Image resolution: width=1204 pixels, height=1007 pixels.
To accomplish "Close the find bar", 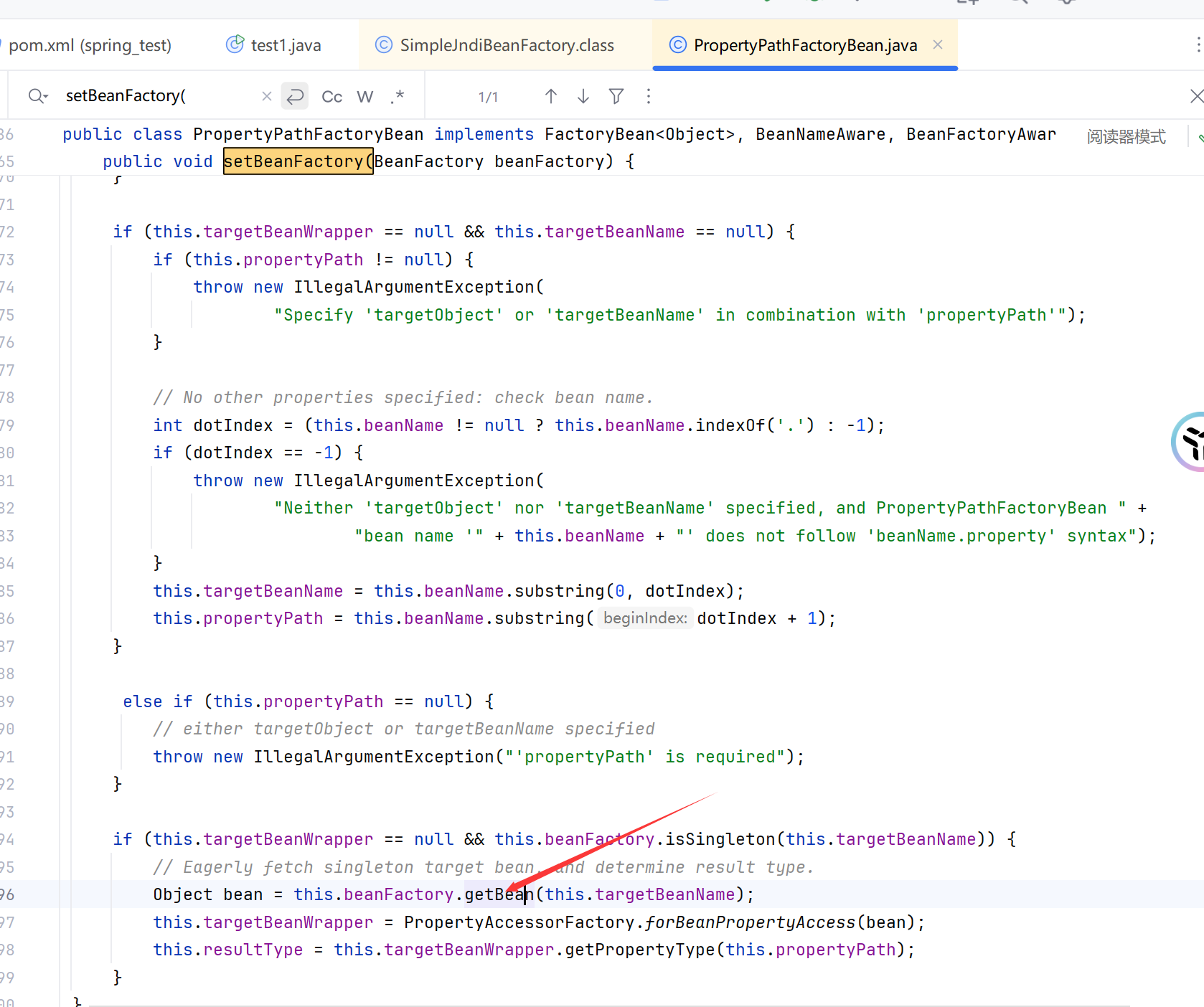I will pyautogui.click(x=1196, y=96).
